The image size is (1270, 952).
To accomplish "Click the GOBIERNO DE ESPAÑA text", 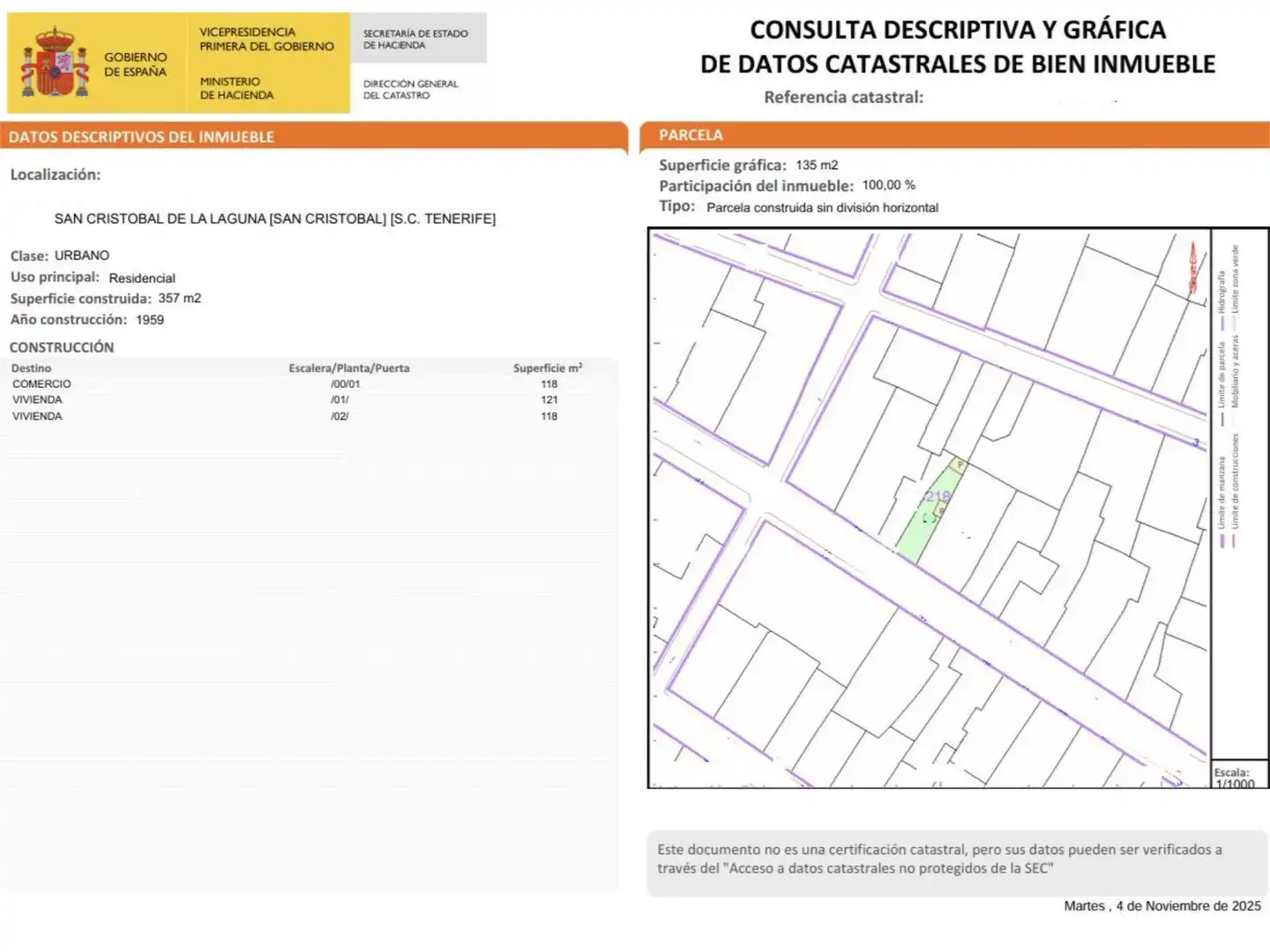I will point(135,64).
